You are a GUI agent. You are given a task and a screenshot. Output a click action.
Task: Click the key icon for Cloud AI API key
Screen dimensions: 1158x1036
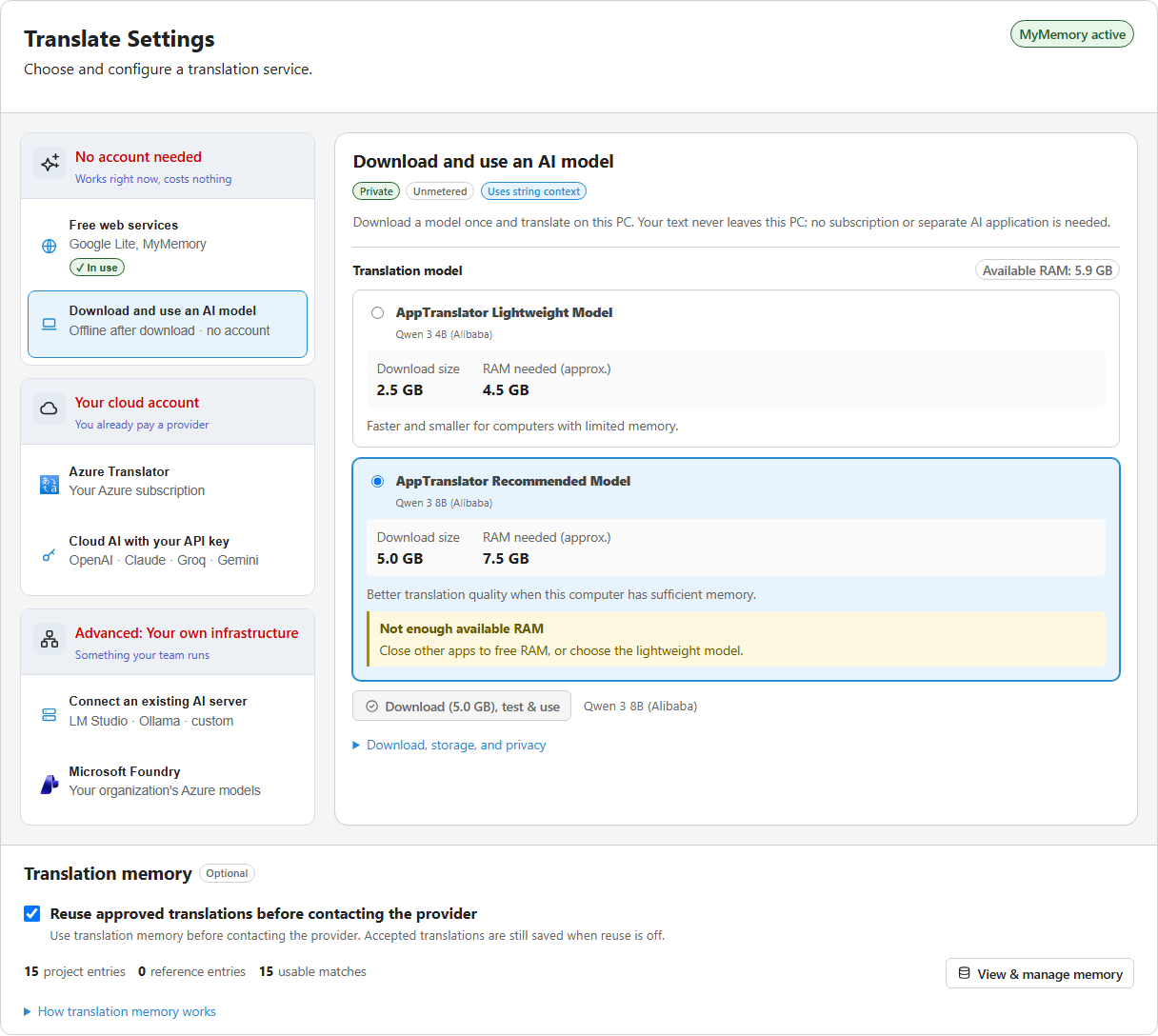click(49, 554)
